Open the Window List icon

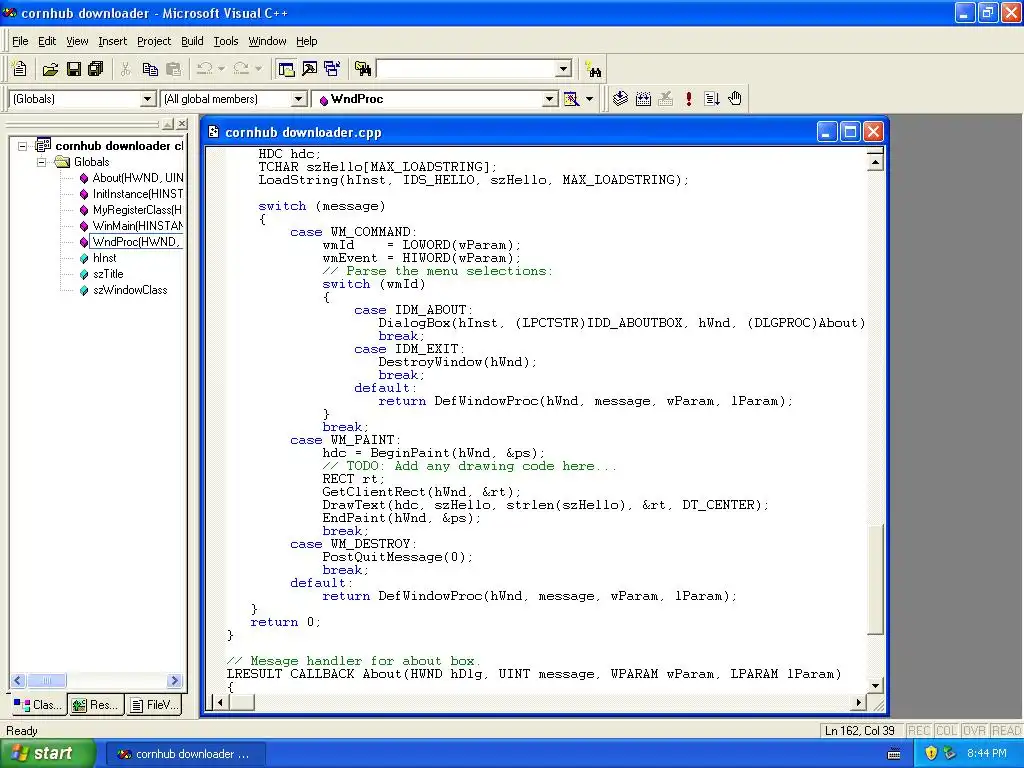point(332,69)
